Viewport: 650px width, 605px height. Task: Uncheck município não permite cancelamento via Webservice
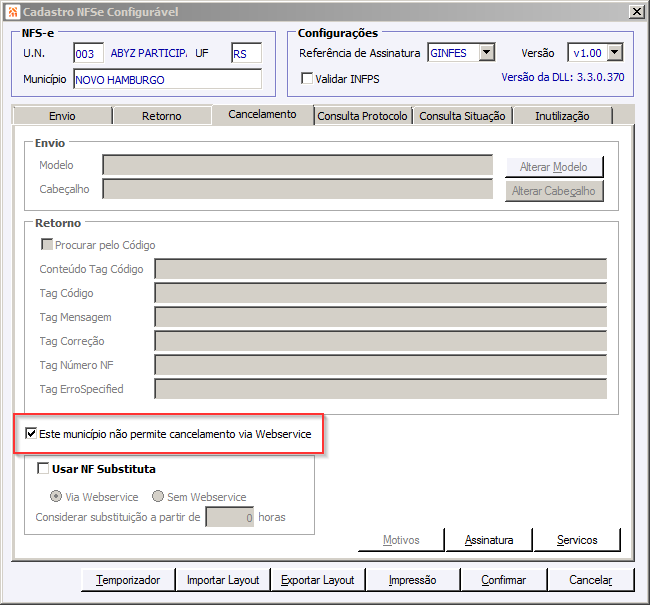[31, 433]
